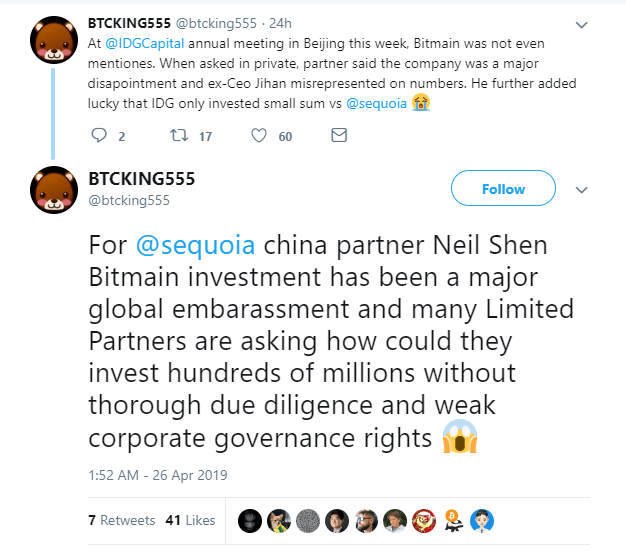Open the bear avatar on main tweet
Screen dimensions: 626x554
(x=54, y=190)
